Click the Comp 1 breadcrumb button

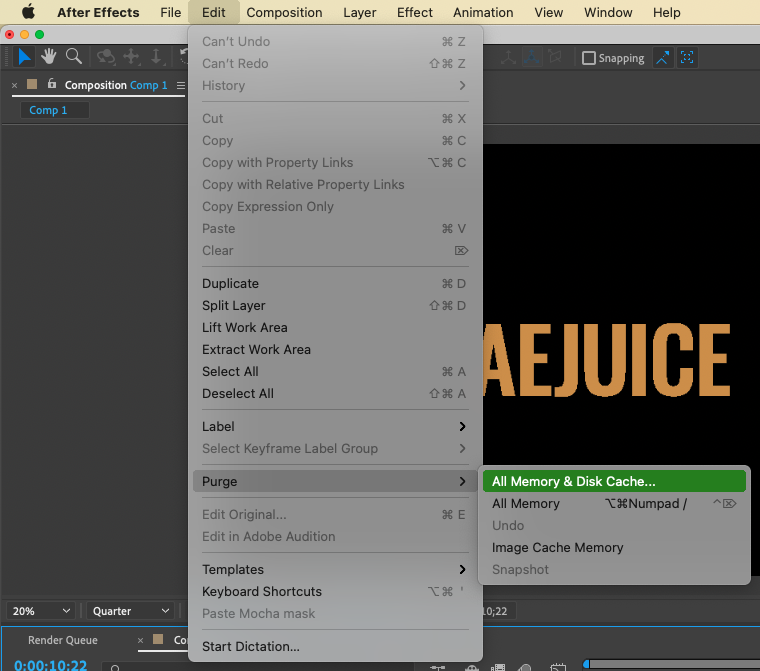[48, 110]
